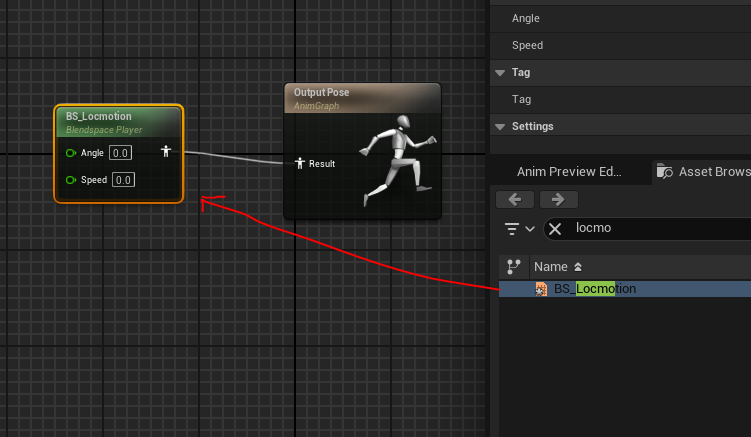Go back in Asset Browser history
The image size is (751, 437).
click(x=515, y=199)
